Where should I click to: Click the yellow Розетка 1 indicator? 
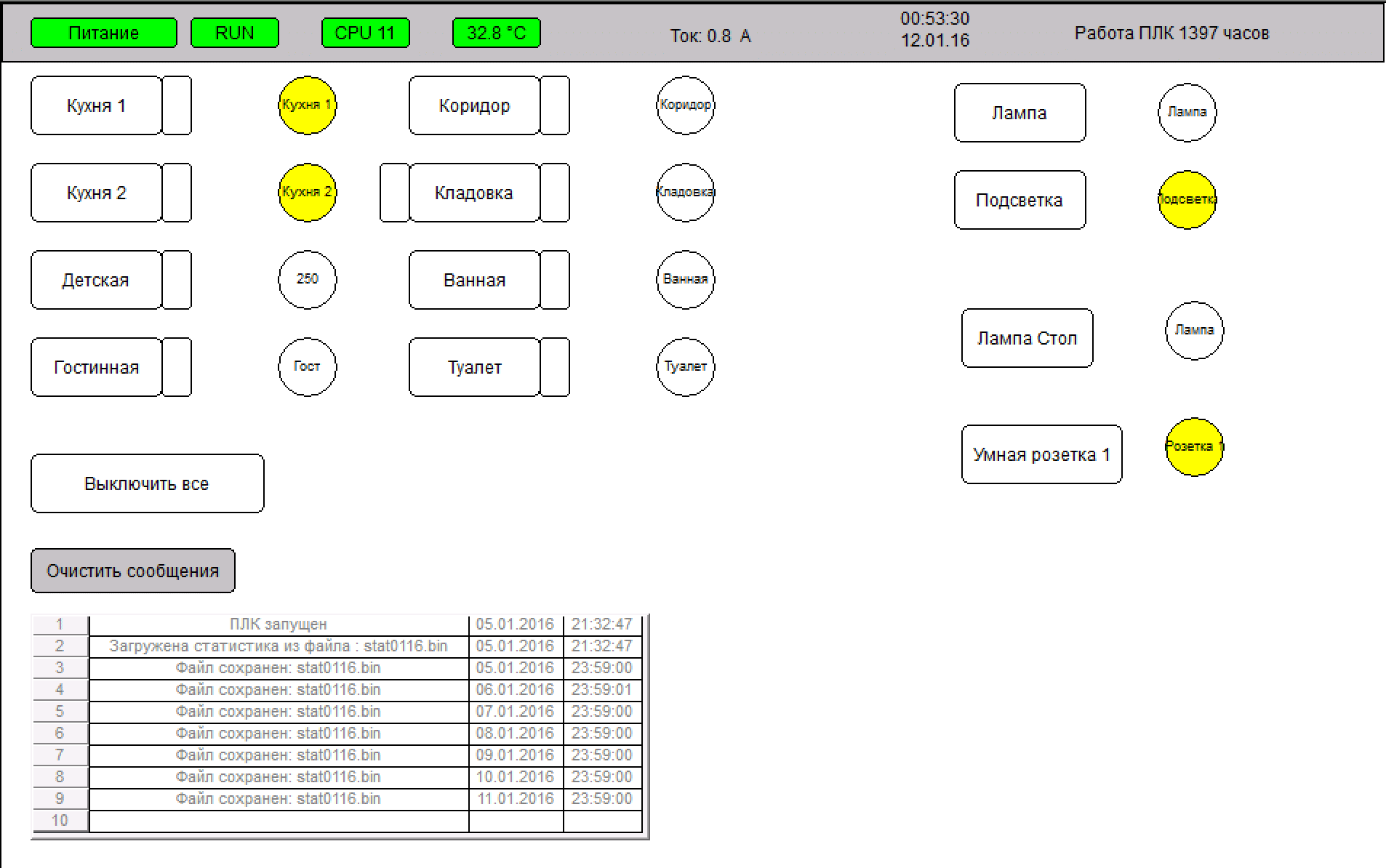click(x=1194, y=447)
